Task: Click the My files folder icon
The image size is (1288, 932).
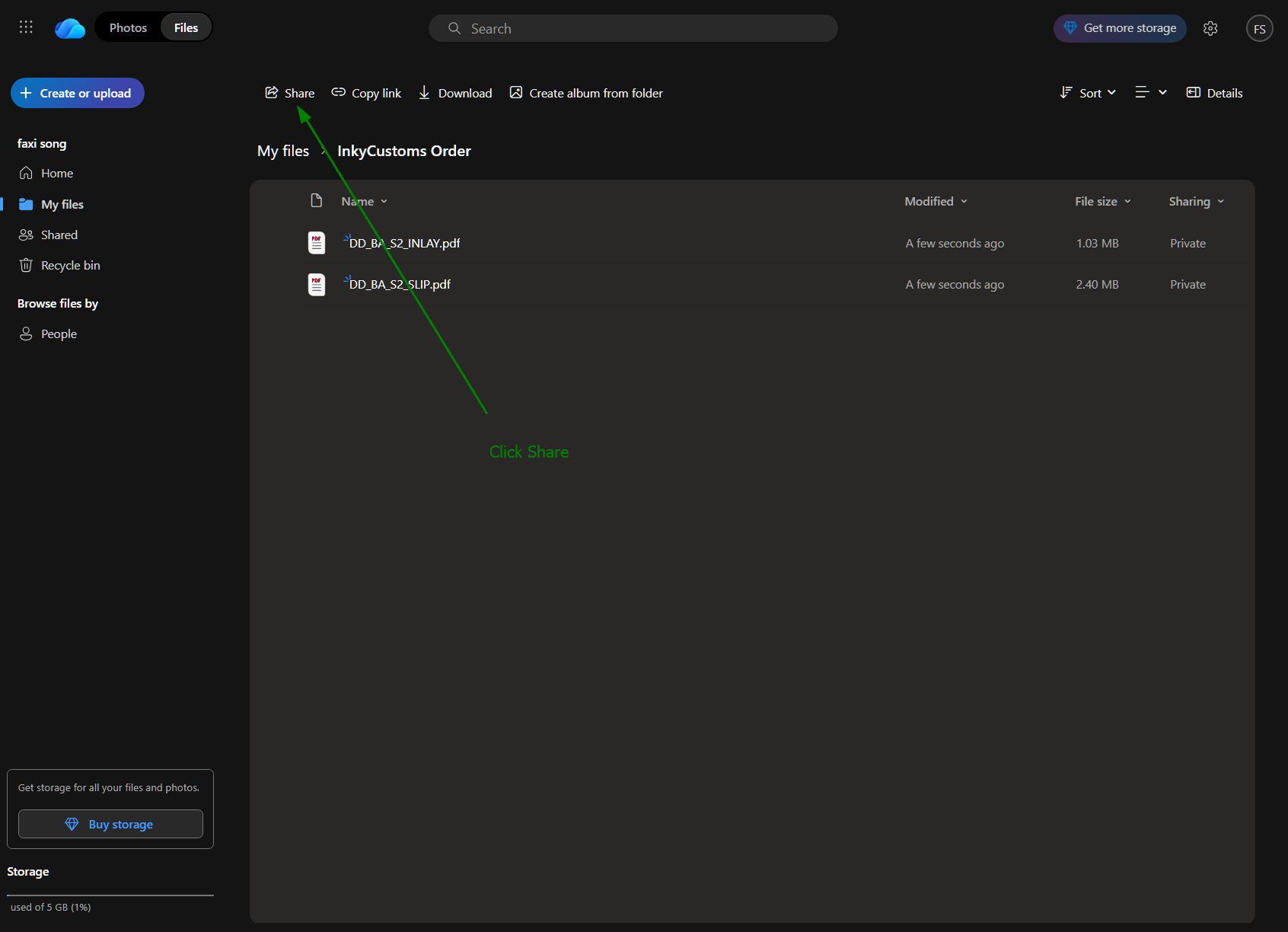Action: pos(26,204)
